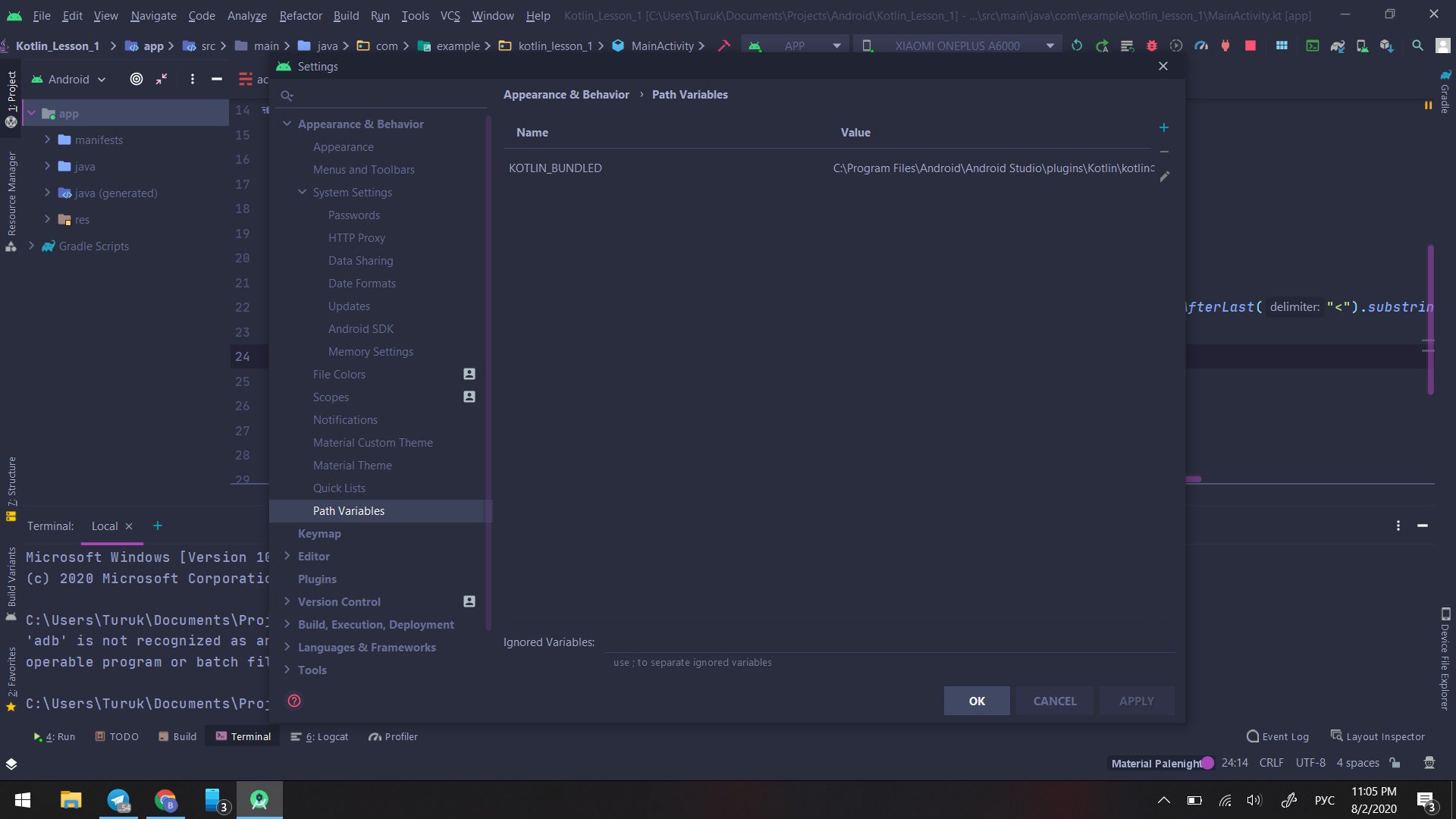1456x819 pixels.
Task: Collapse Appearance & Behavior settings group
Action: pyautogui.click(x=287, y=124)
